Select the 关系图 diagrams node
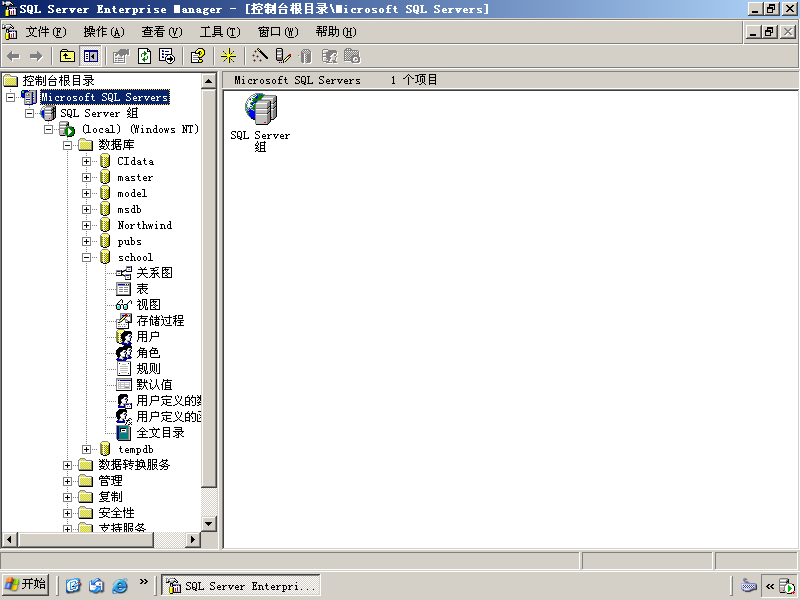Image resolution: width=800 pixels, height=600 pixels. click(x=154, y=273)
